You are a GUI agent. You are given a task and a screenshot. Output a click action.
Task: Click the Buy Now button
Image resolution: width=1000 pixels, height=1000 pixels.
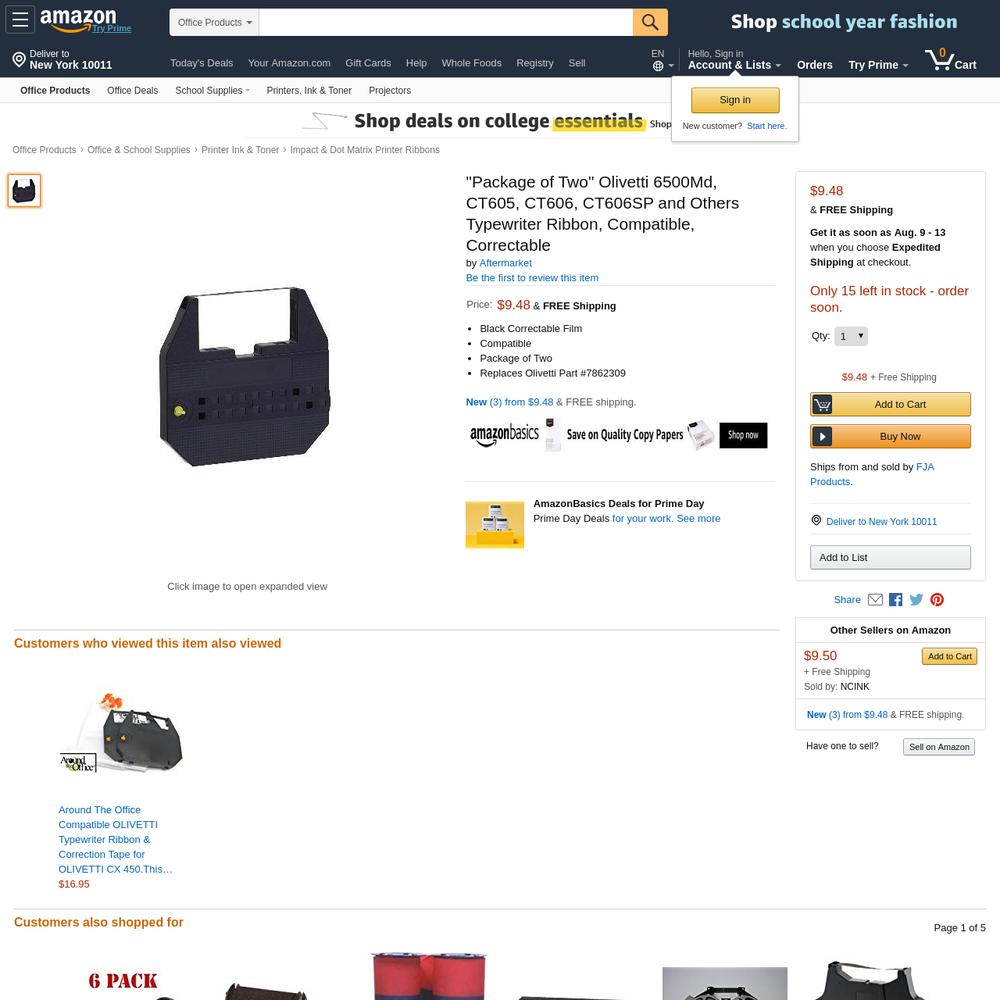tap(890, 436)
